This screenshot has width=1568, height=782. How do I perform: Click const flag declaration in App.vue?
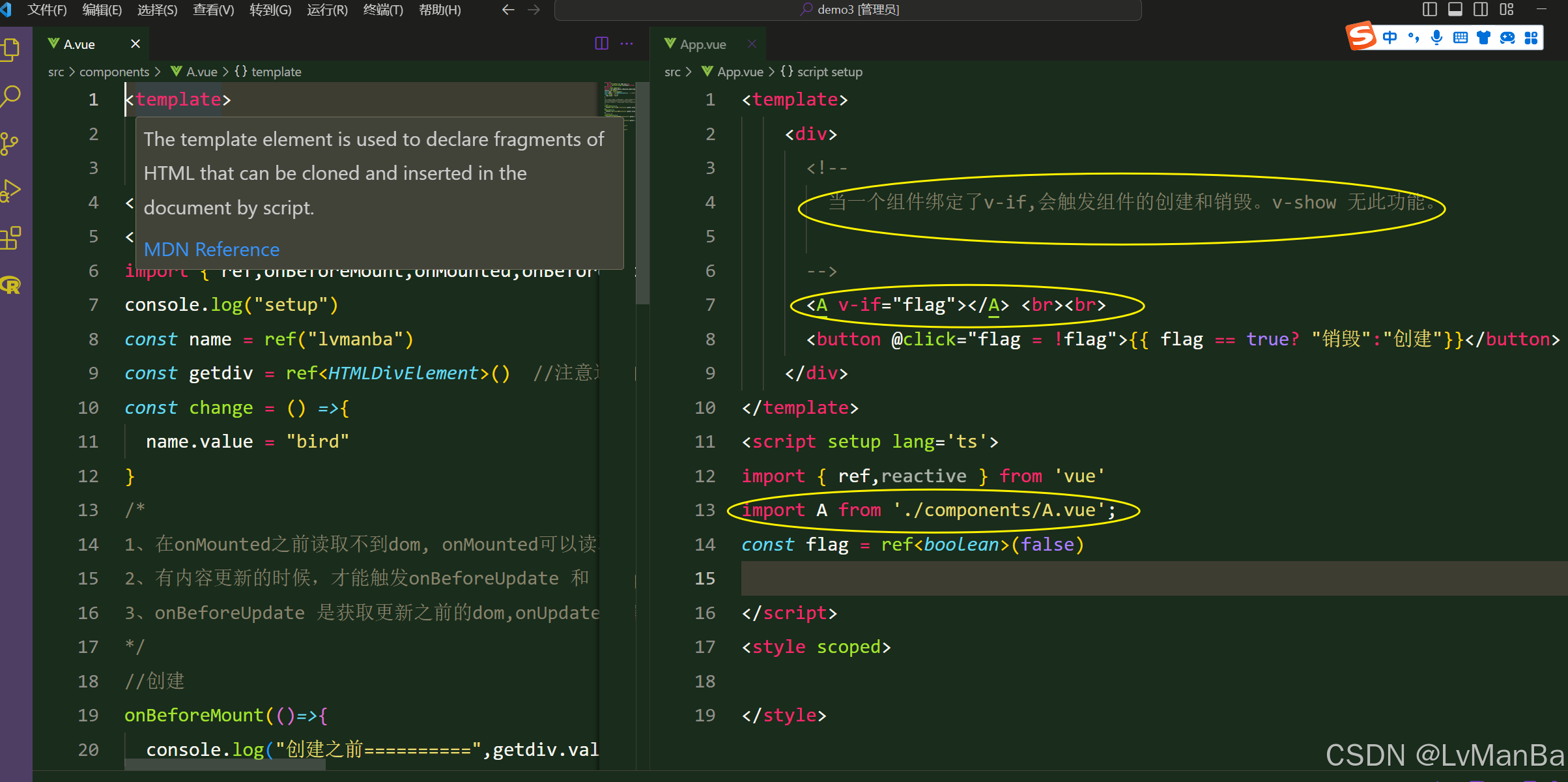click(913, 545)
